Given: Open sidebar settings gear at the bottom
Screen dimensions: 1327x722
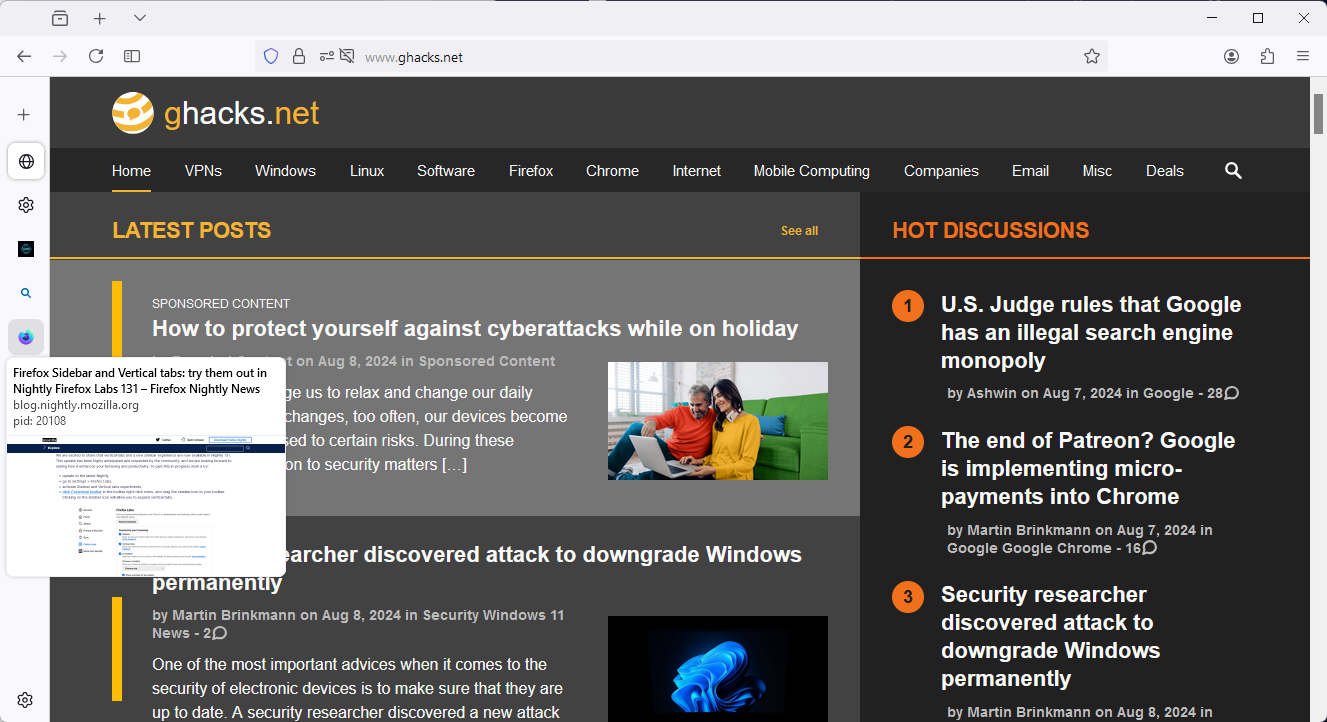Looking at the screenshot, I should (x=26, y=700).
